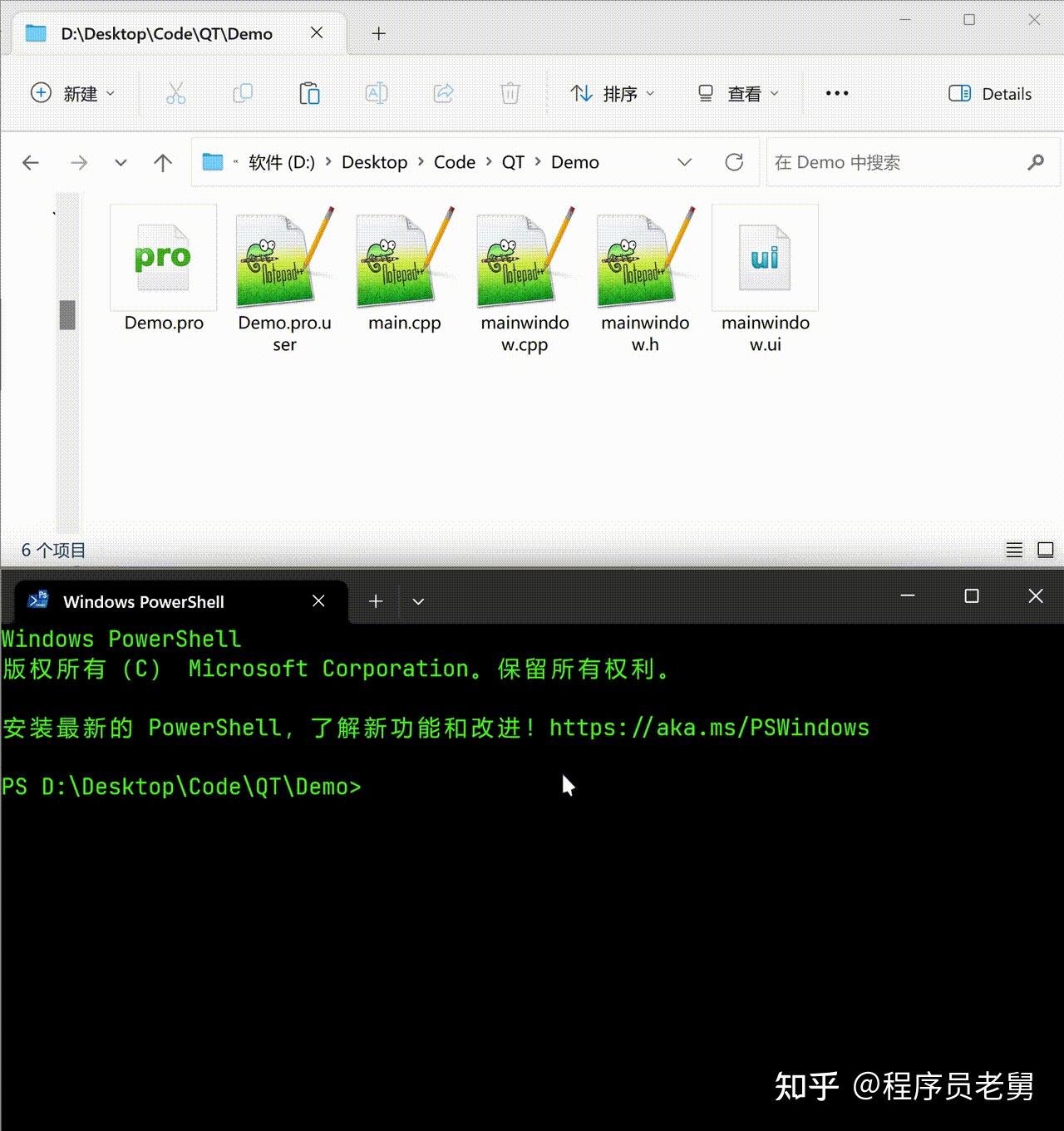Image resolution: width=1064 pixels, height=1131 pixels.
Task: Open the 查看 view dropdown
Action: click(x=738, y=93)
